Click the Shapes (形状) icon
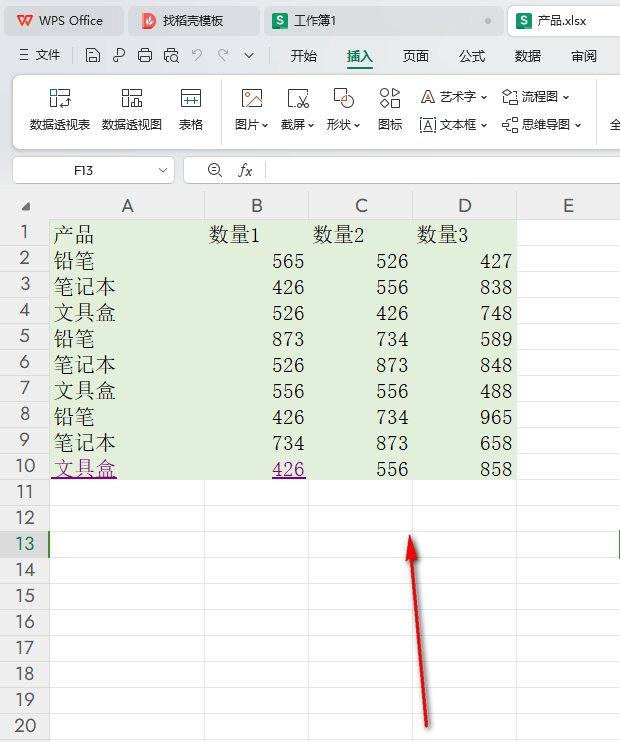Image resolution: width=620 pixels, height=742 pixels. point(344,99)
